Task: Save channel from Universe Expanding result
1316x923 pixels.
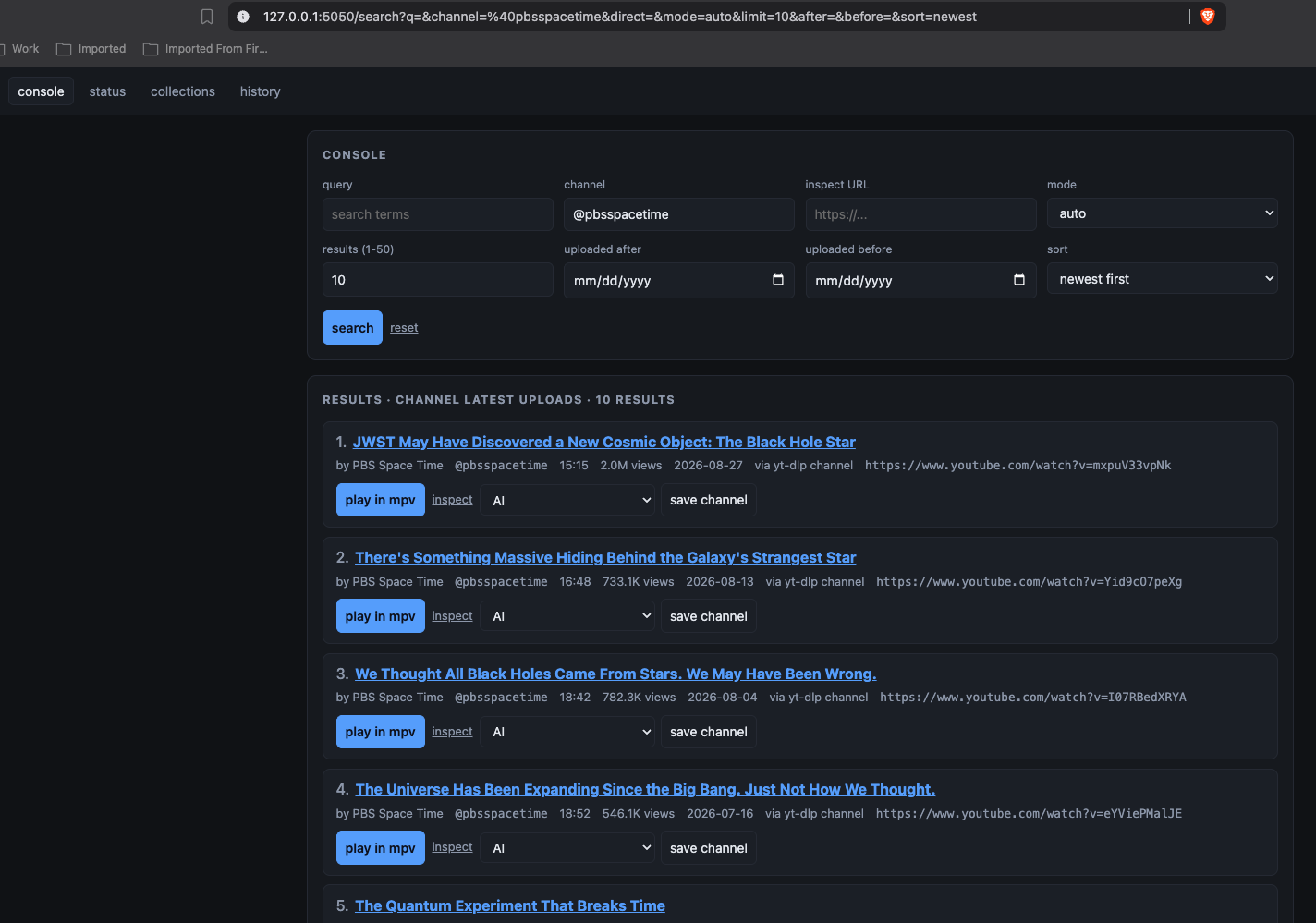Action: coord(709,848)
